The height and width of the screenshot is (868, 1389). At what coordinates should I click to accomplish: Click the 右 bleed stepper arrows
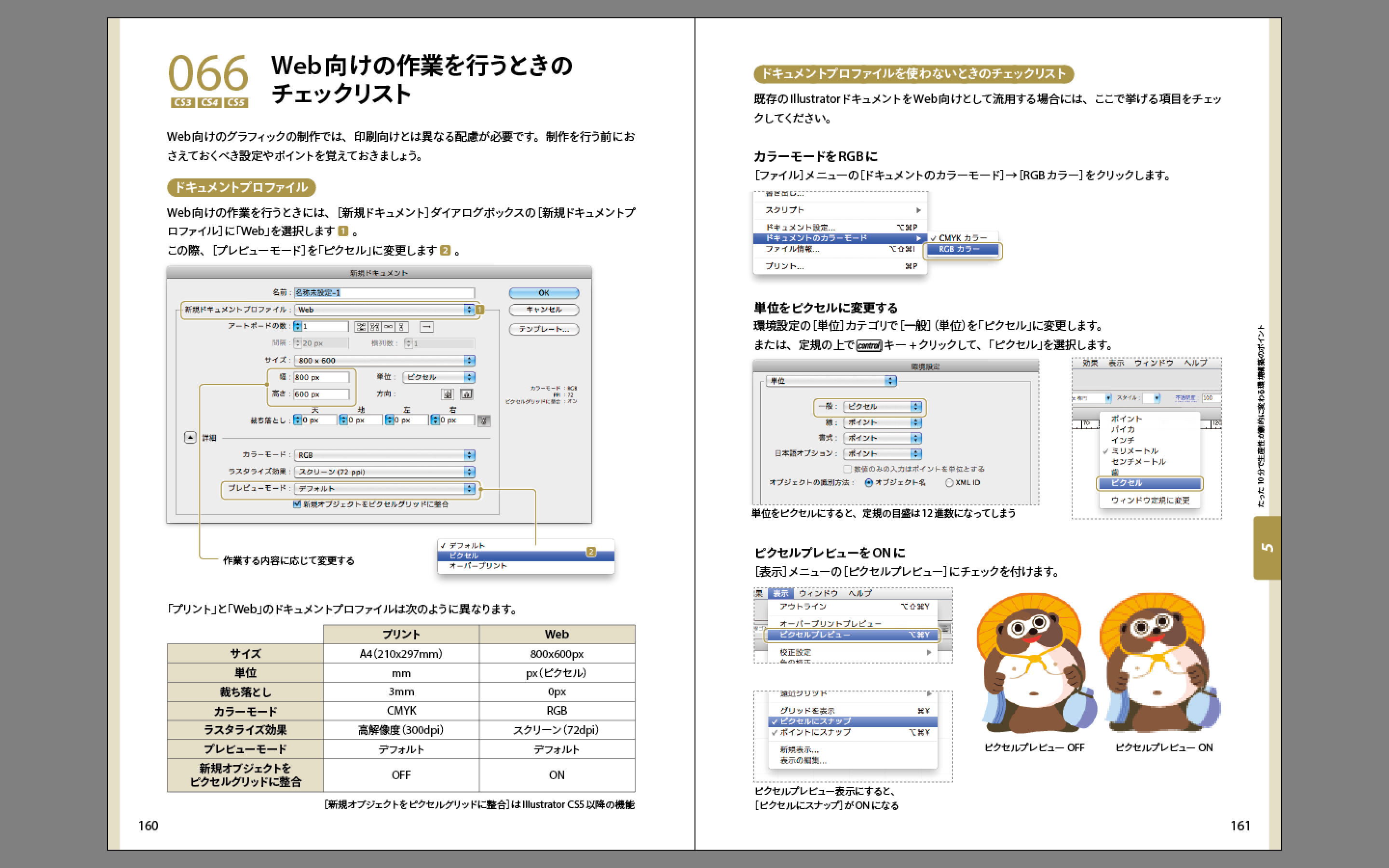[435, 420]
